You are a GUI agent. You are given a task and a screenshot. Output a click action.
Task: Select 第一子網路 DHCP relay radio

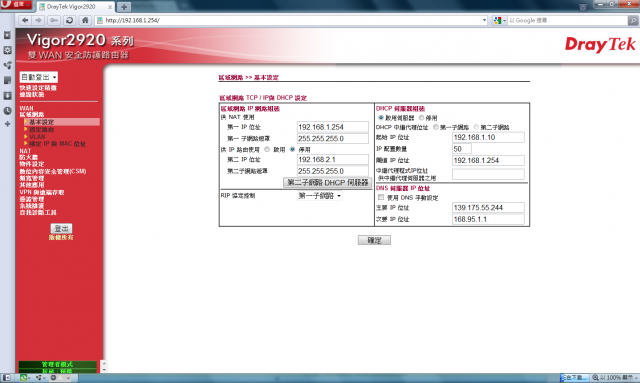point(436,127)
